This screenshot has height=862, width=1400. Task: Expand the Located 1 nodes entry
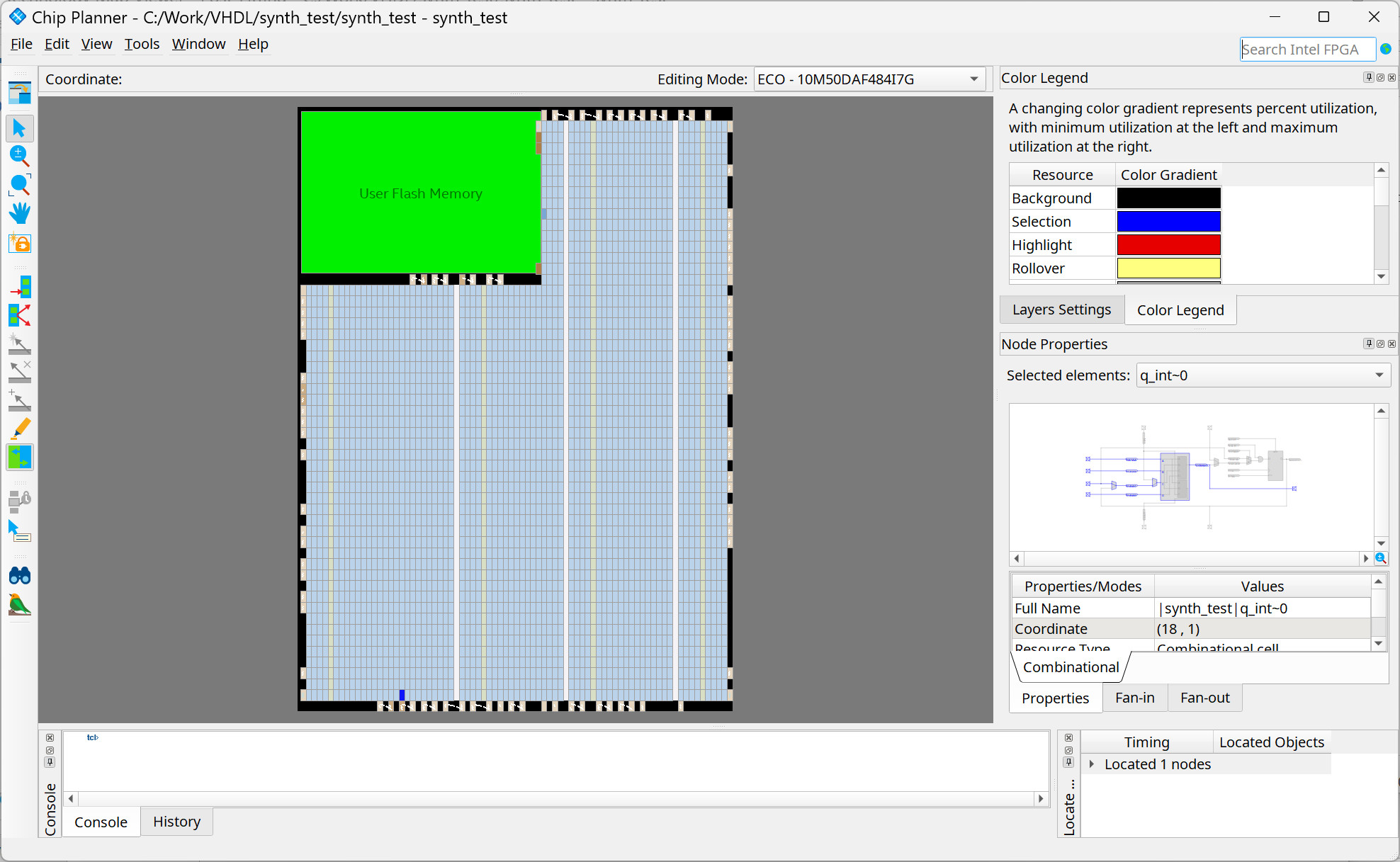tap(1092, 764)
